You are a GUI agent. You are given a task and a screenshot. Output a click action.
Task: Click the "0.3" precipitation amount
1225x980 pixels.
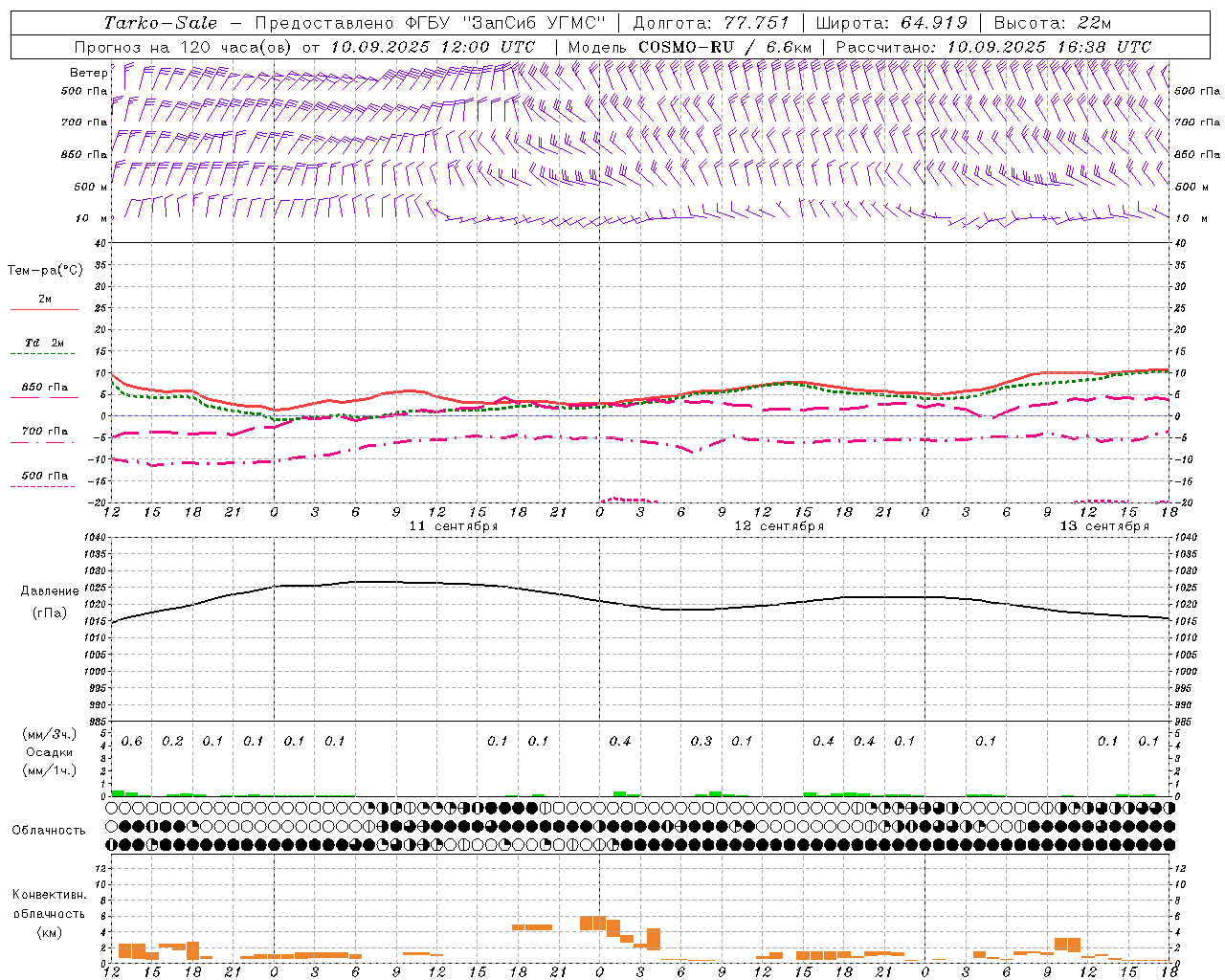[x=702, y=742]
